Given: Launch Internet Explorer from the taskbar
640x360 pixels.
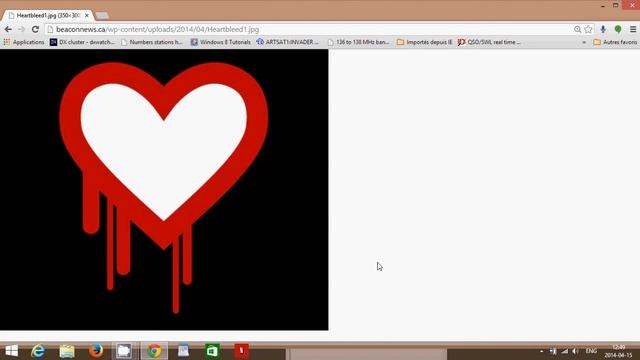Looking at the screenshot, I should click(38, 351).
